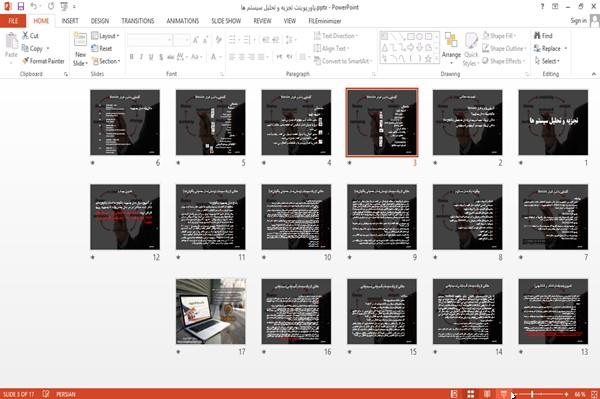Switch to Slide Sorter view in status bar
Image resolution: width=600 pixels, height=399 pixels.
(470, 394)
